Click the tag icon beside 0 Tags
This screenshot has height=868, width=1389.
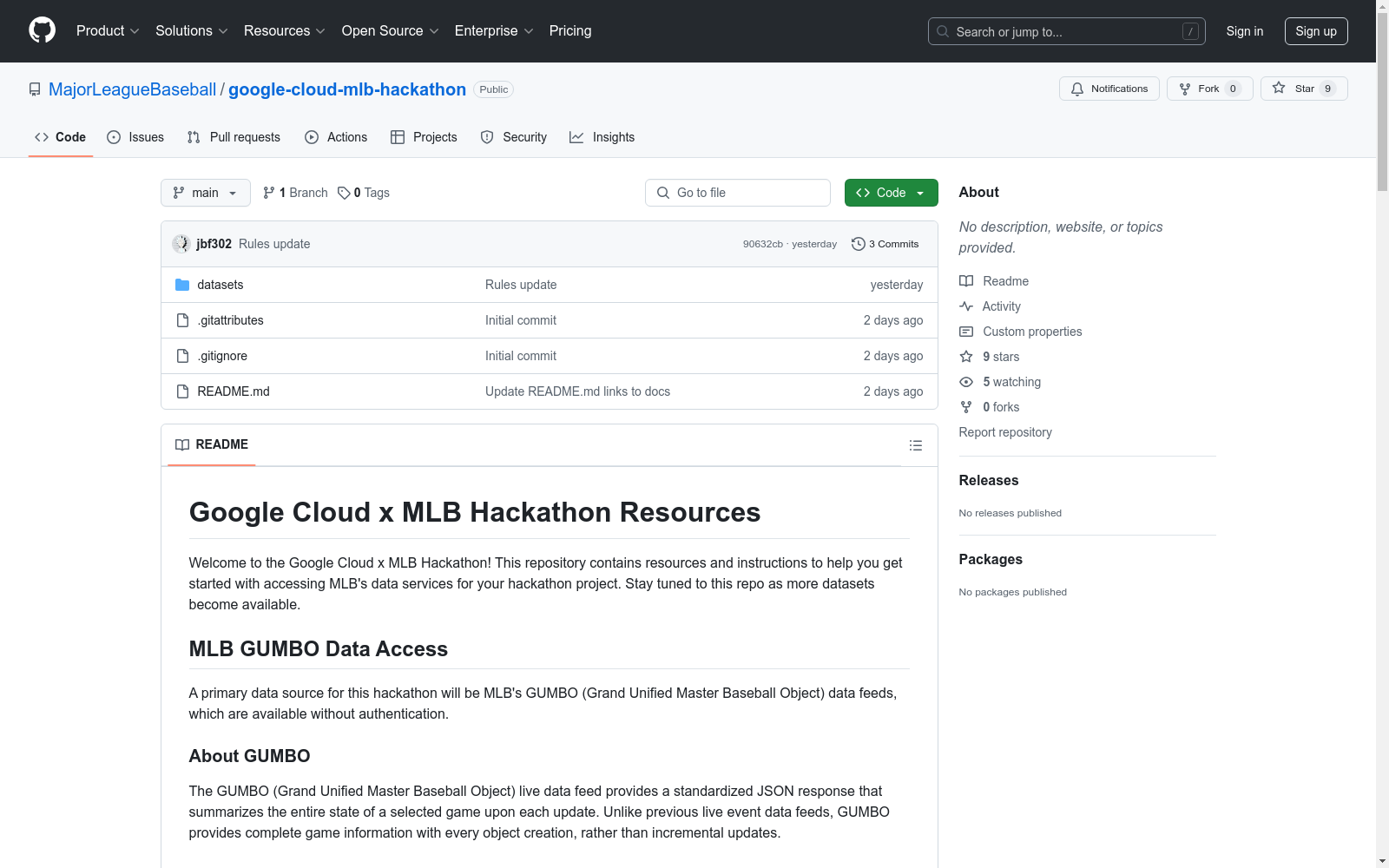[x=344, y=193]
